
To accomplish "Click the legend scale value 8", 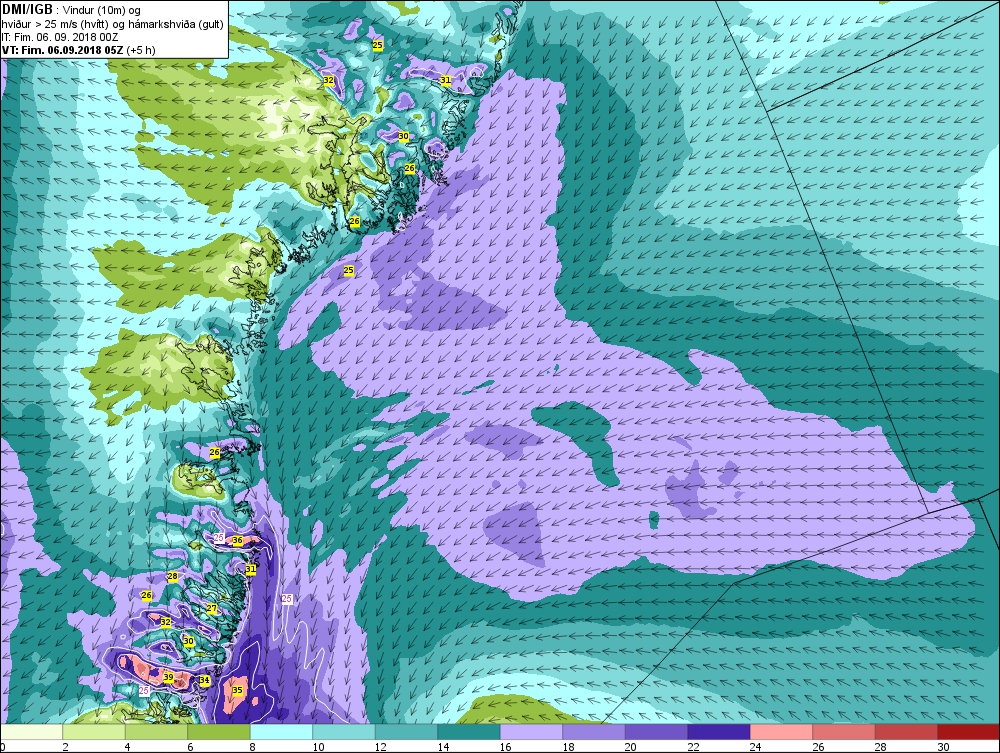I will pos(253,747).
